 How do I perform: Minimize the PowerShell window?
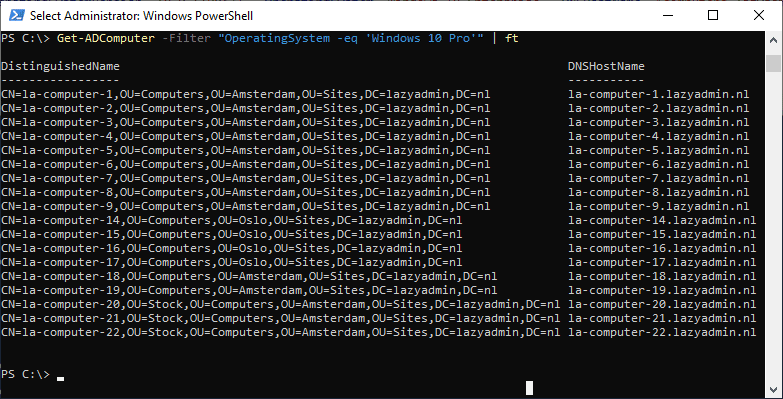pos(668,15)
